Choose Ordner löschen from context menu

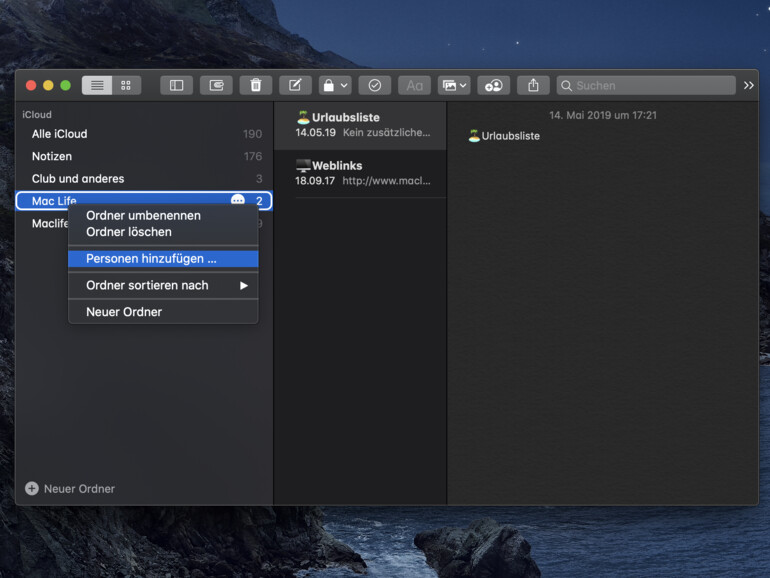(x=163, y=232)
